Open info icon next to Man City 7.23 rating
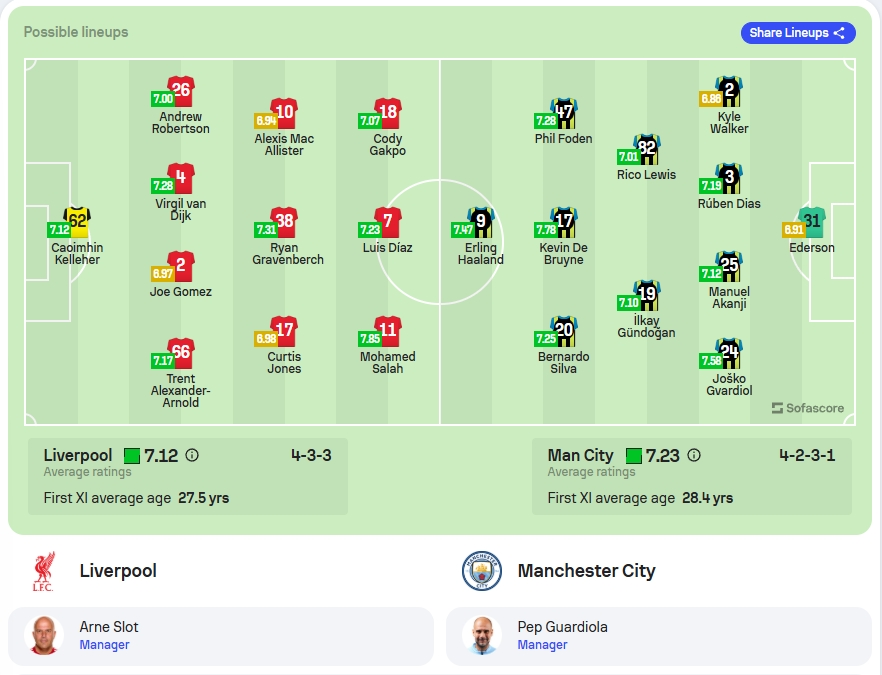The width and height of the screenshot is (882, 675). click(694, 455)
